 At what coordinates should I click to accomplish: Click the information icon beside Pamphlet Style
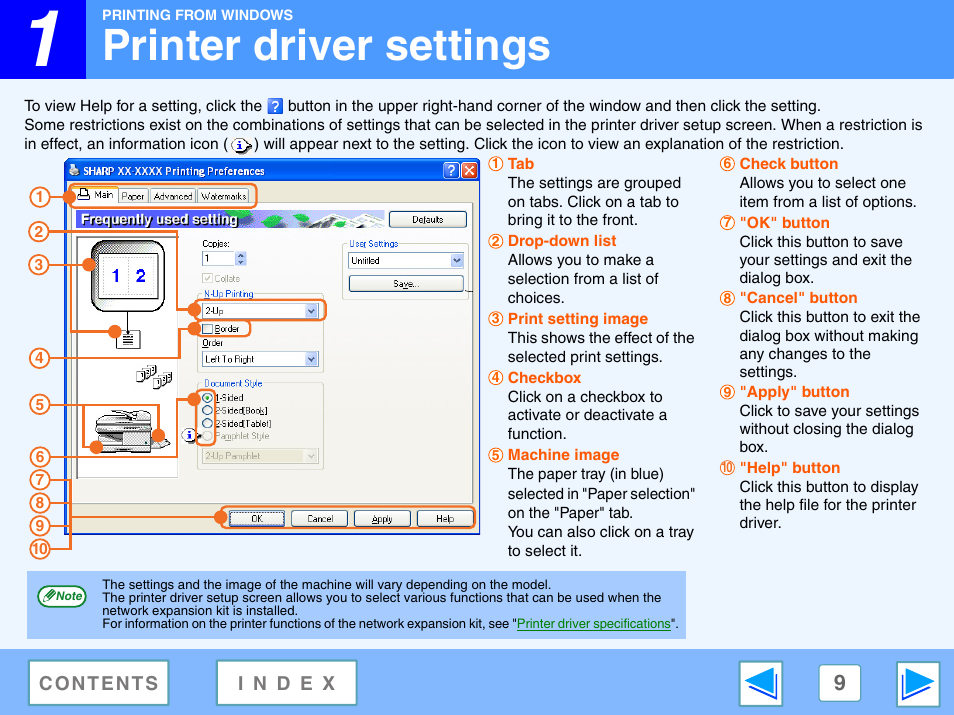[189, 435]
